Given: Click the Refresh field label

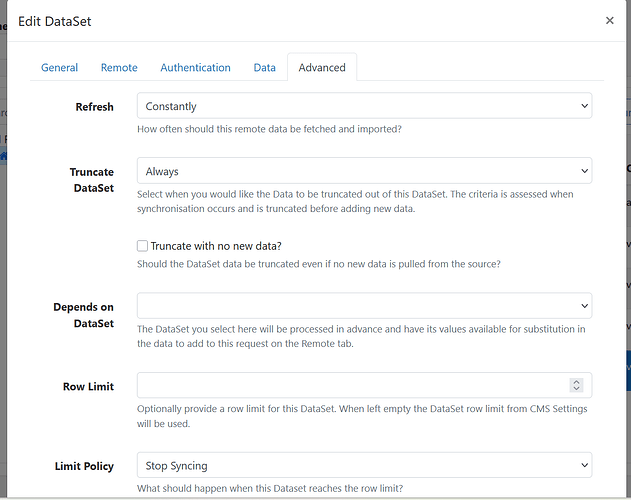Looking at the screenshot, I should (95, 107).
